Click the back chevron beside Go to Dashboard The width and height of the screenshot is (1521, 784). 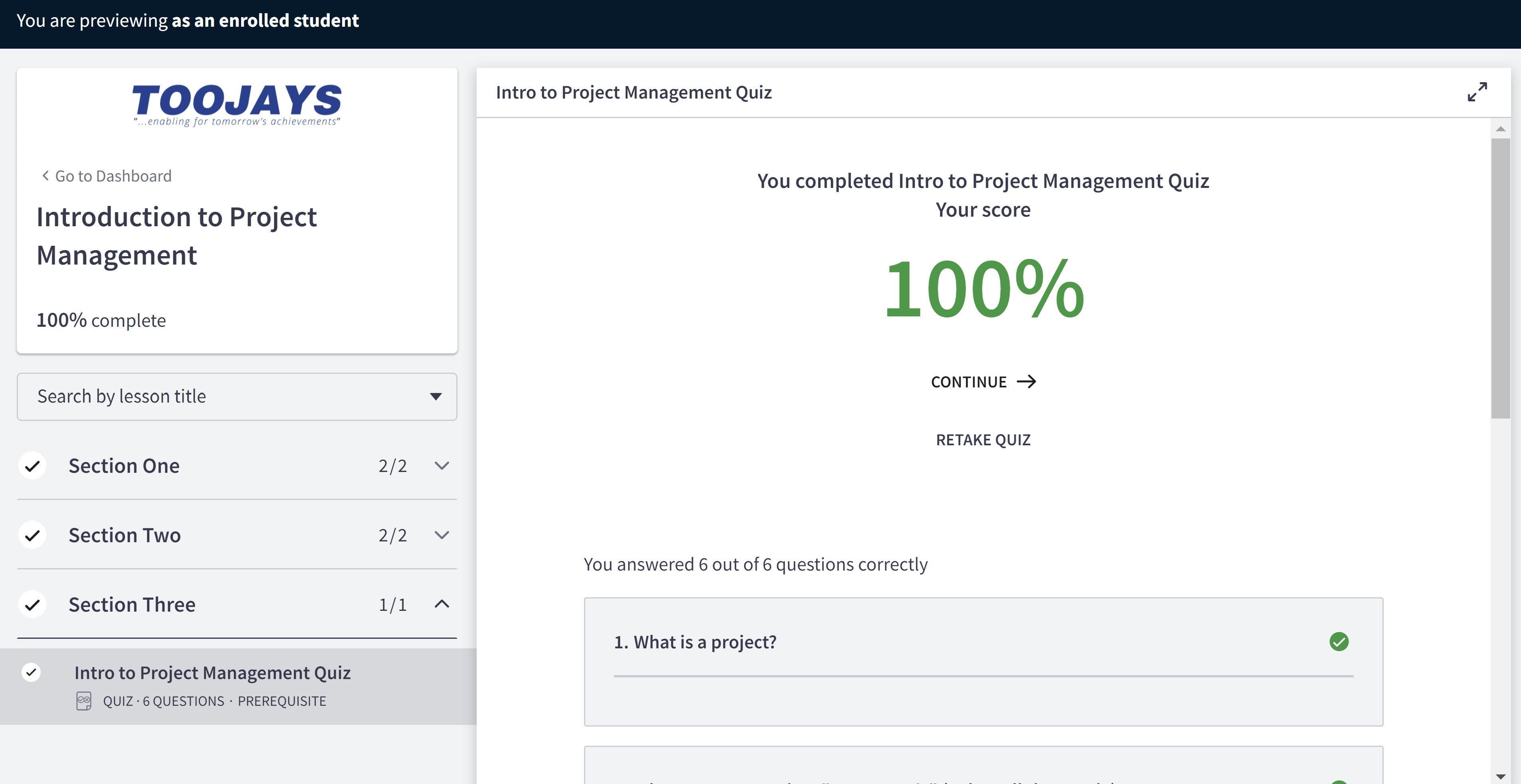pos(46,176)
